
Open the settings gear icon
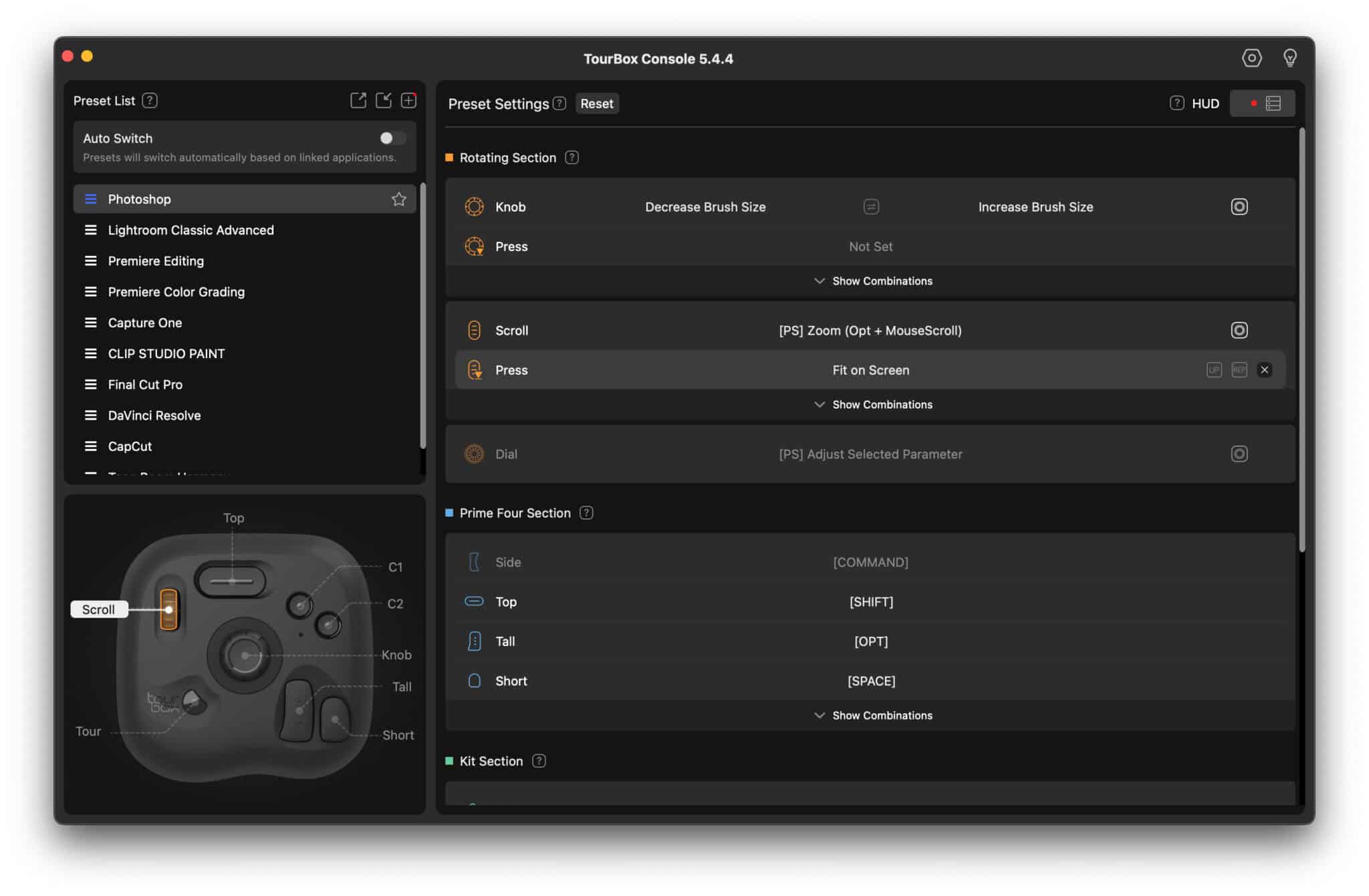[x=1253, y=58]
